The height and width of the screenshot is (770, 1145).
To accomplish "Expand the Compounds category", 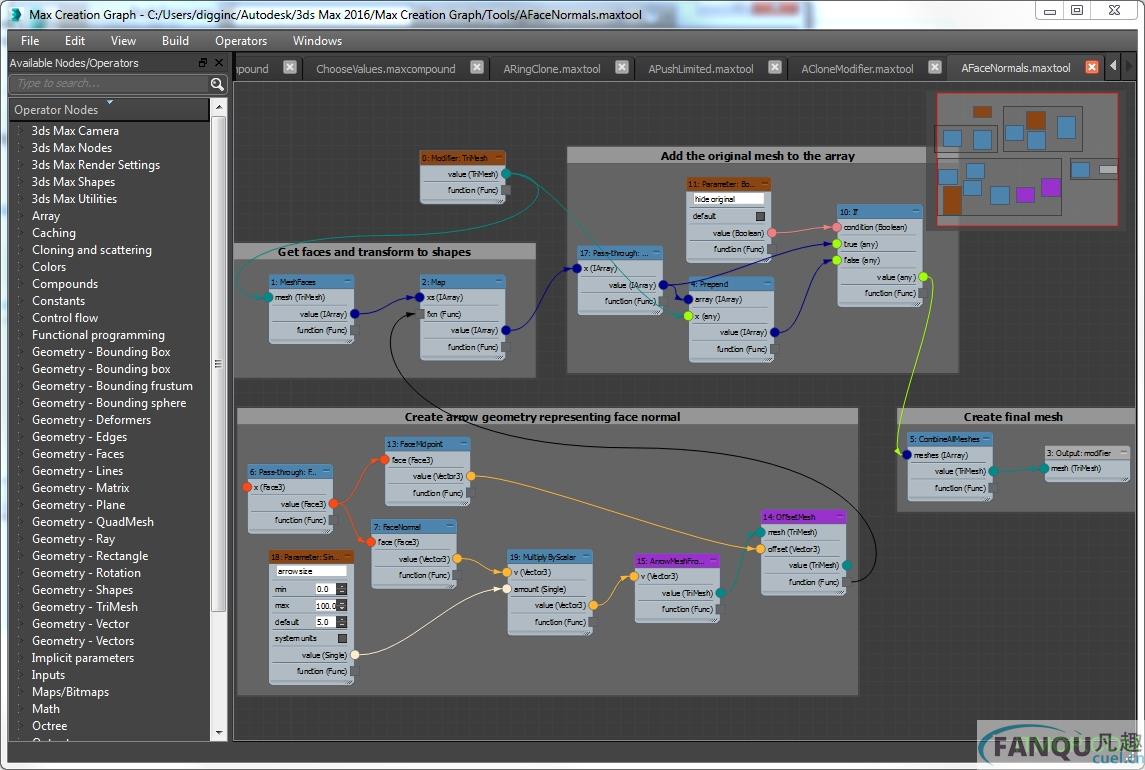I will (20, 284).
